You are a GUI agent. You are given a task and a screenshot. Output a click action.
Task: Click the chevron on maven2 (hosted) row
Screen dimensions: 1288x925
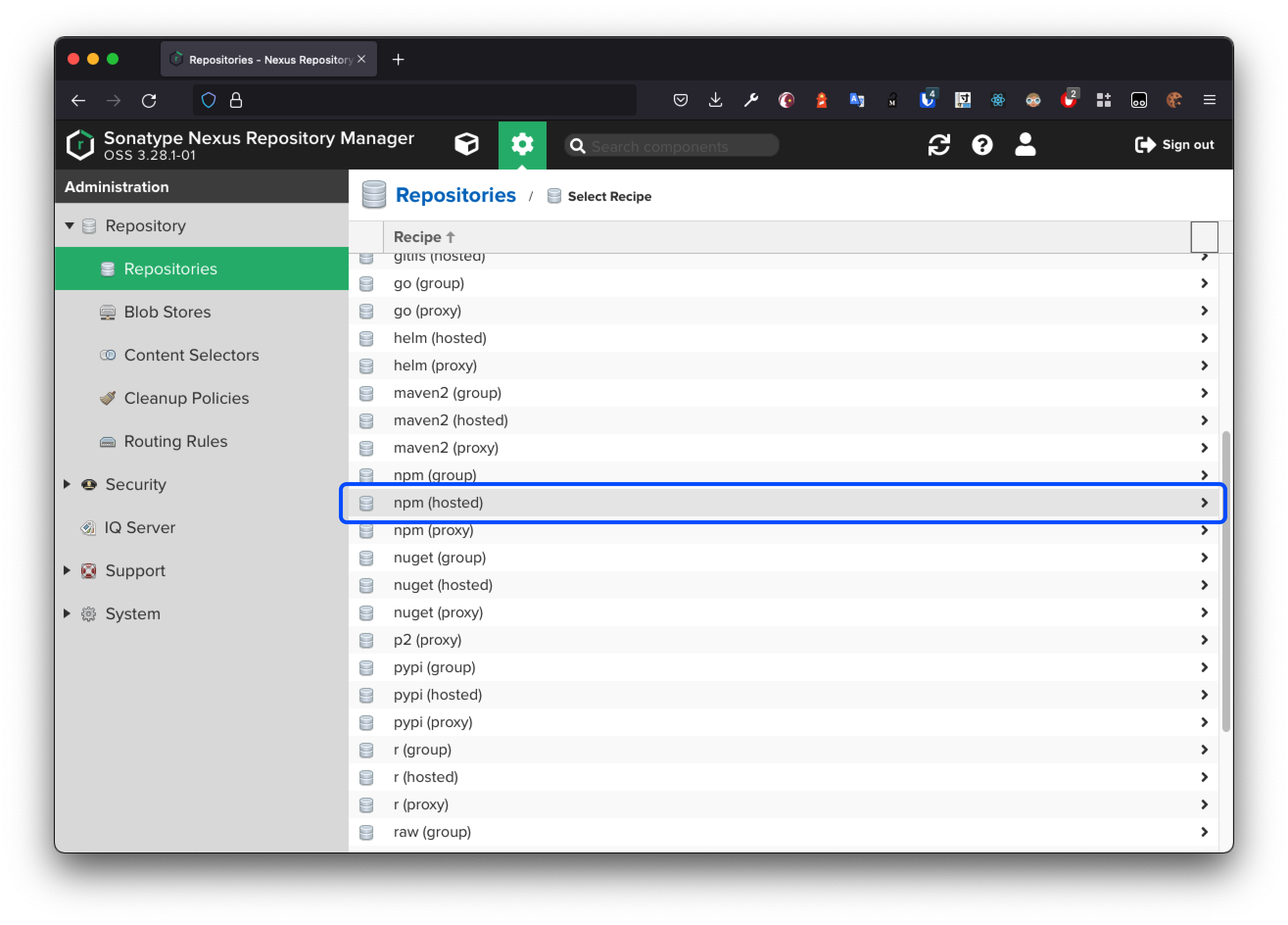click(1205, 420)
